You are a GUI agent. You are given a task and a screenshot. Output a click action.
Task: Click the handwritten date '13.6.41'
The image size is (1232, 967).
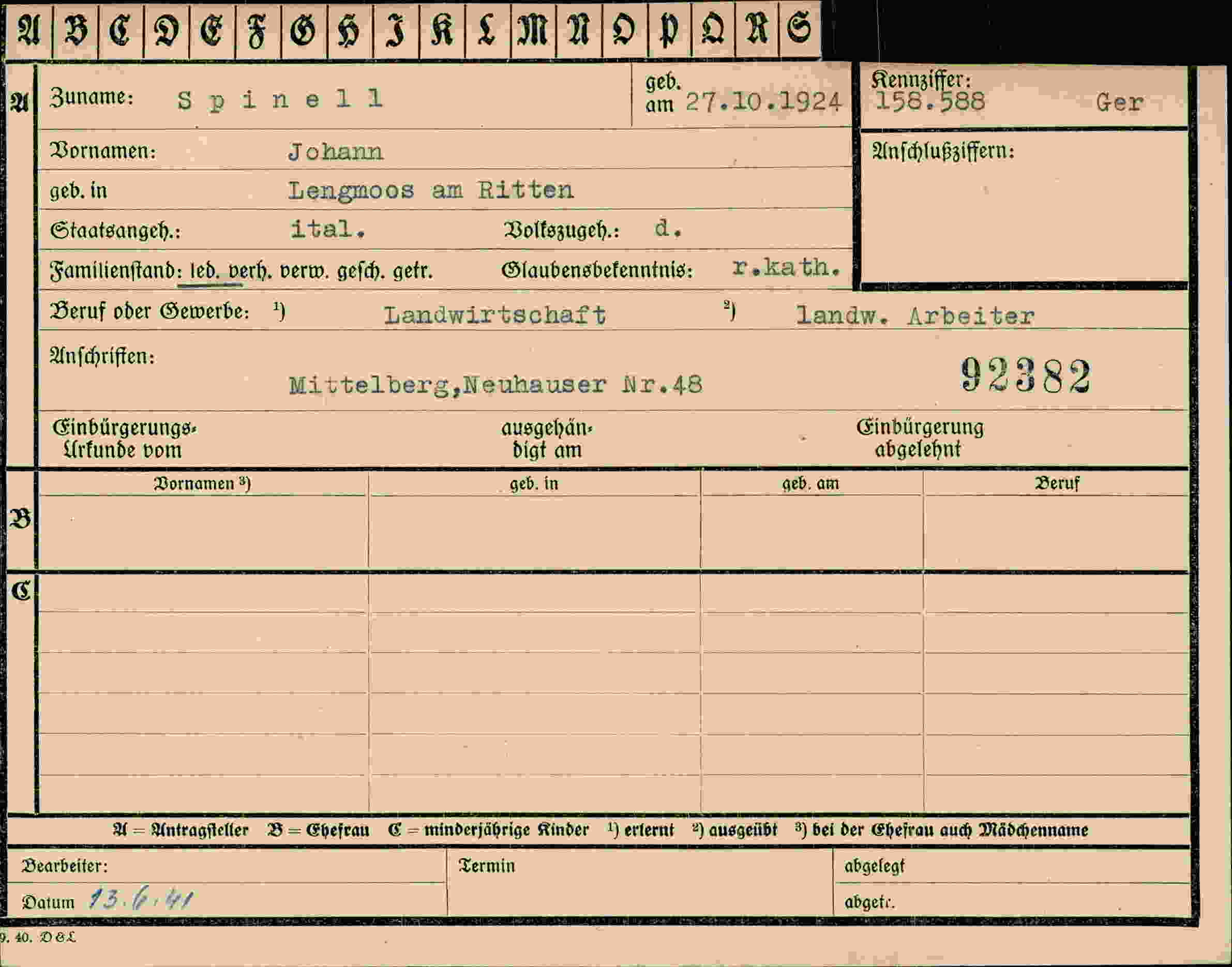(141, 900)
